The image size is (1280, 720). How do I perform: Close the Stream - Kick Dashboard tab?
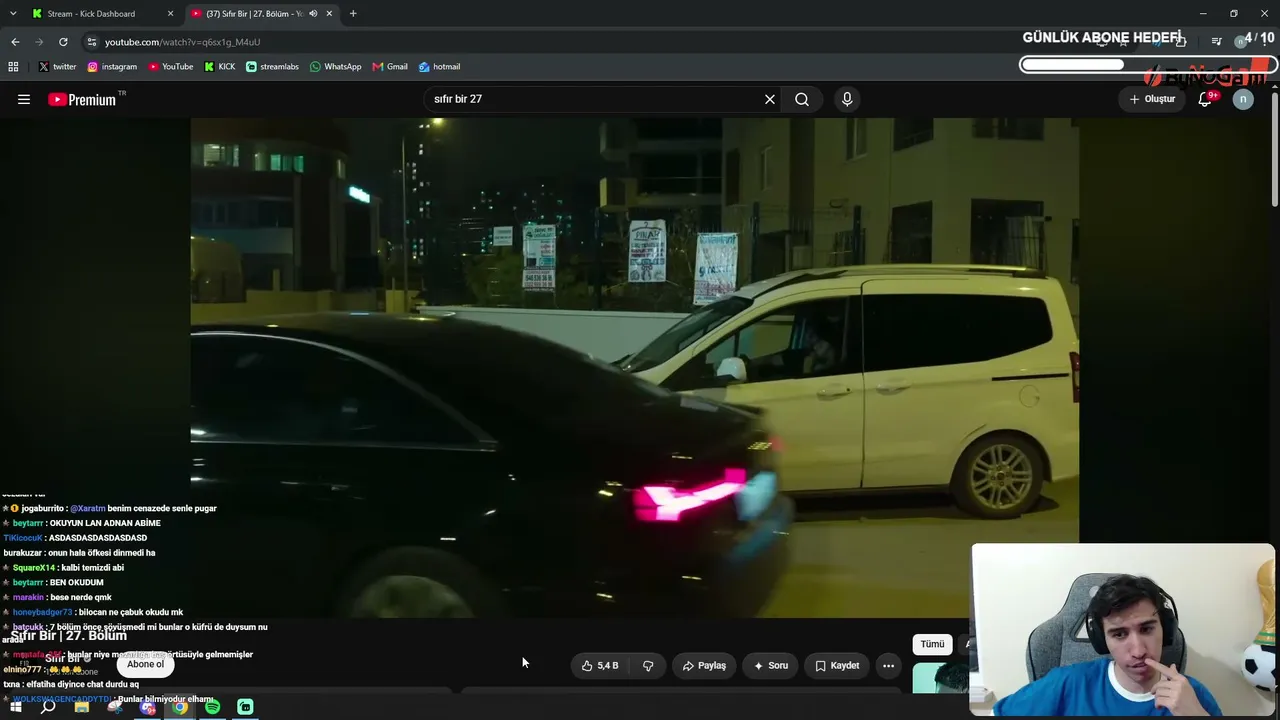(170, 14)
